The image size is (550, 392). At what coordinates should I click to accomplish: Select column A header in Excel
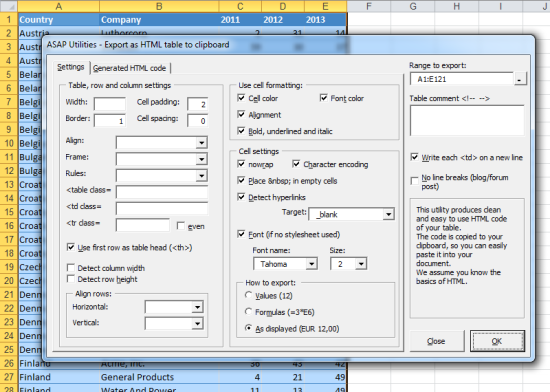tap(58, 6)
